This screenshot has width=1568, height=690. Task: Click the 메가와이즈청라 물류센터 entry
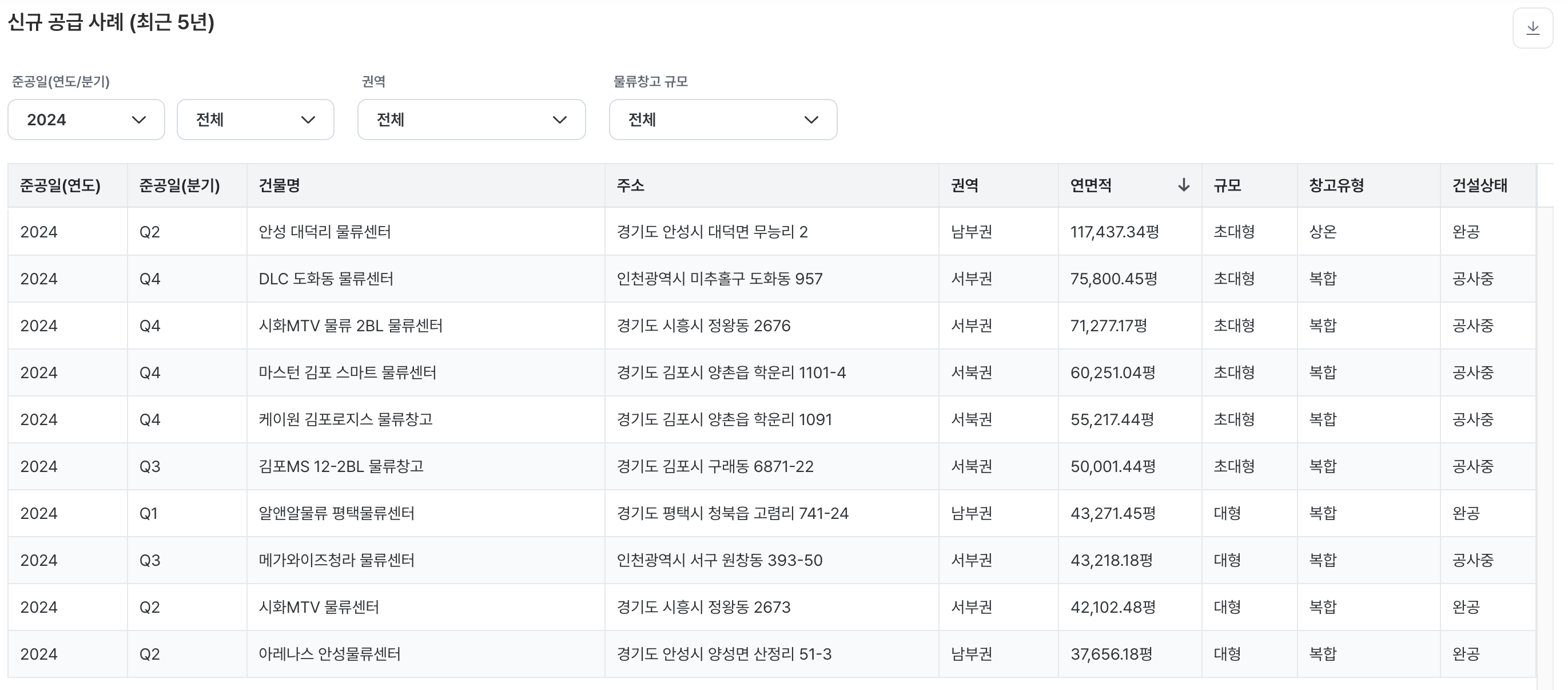pyautogui.click(x=336, y=560)
